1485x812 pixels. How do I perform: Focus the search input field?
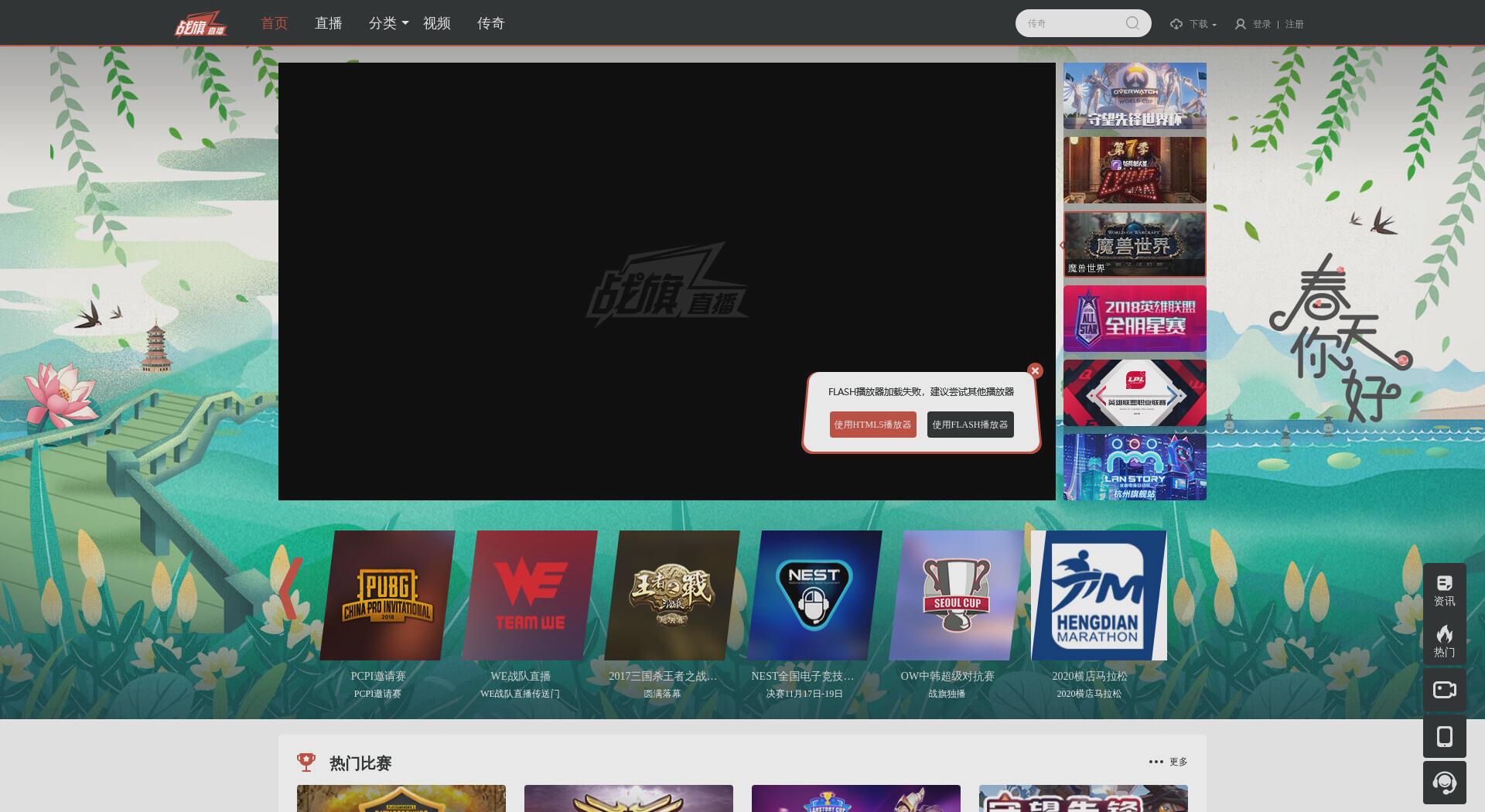click(x=1074, y=23)
